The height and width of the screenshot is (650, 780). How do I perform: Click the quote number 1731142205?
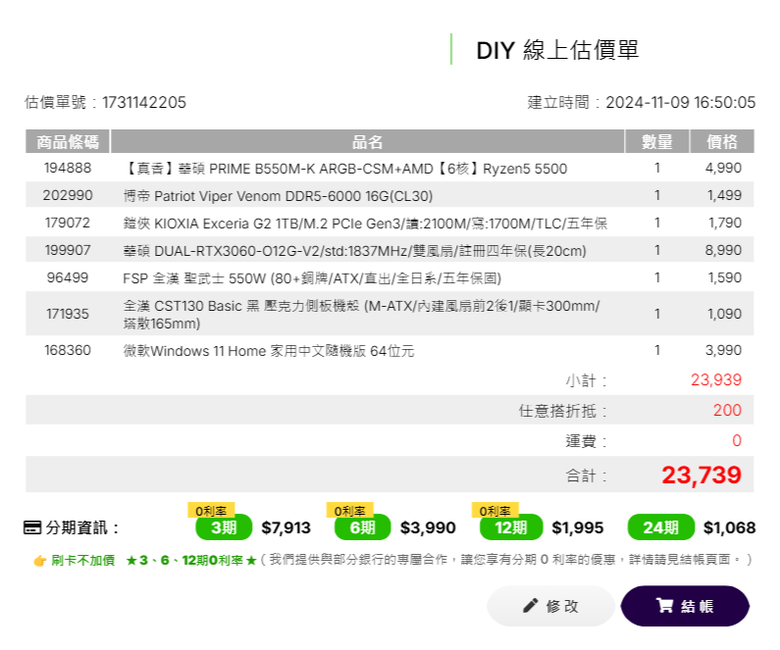point(144,102)
